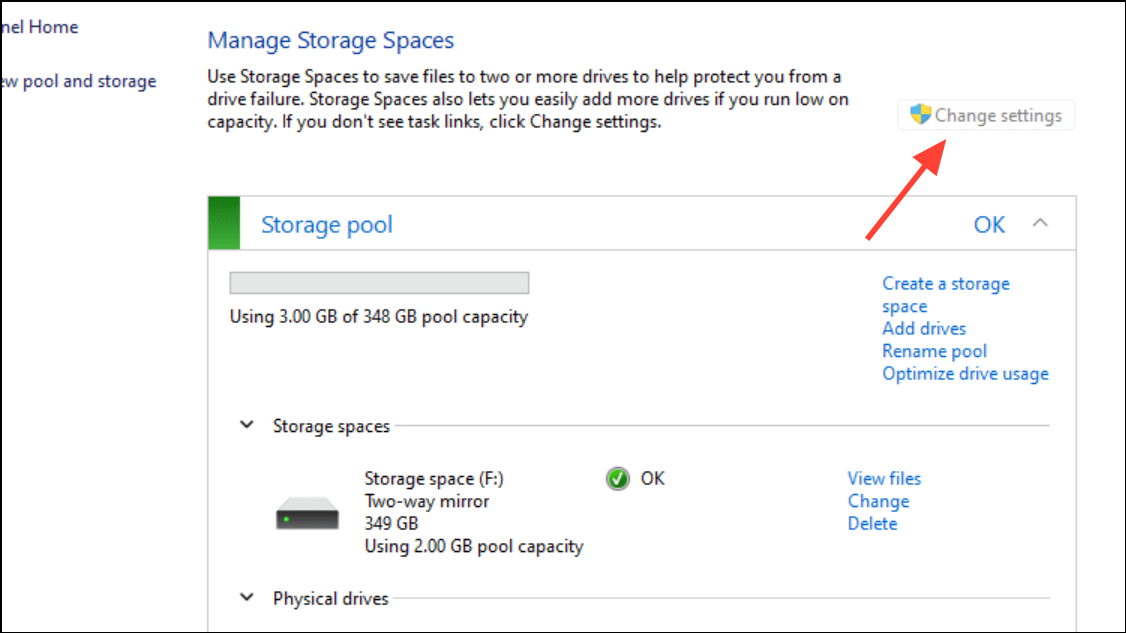Screen dimensions: 1126x633
Task: Click View files for Storage space (F:)
Action: click(x=884, y=478)
